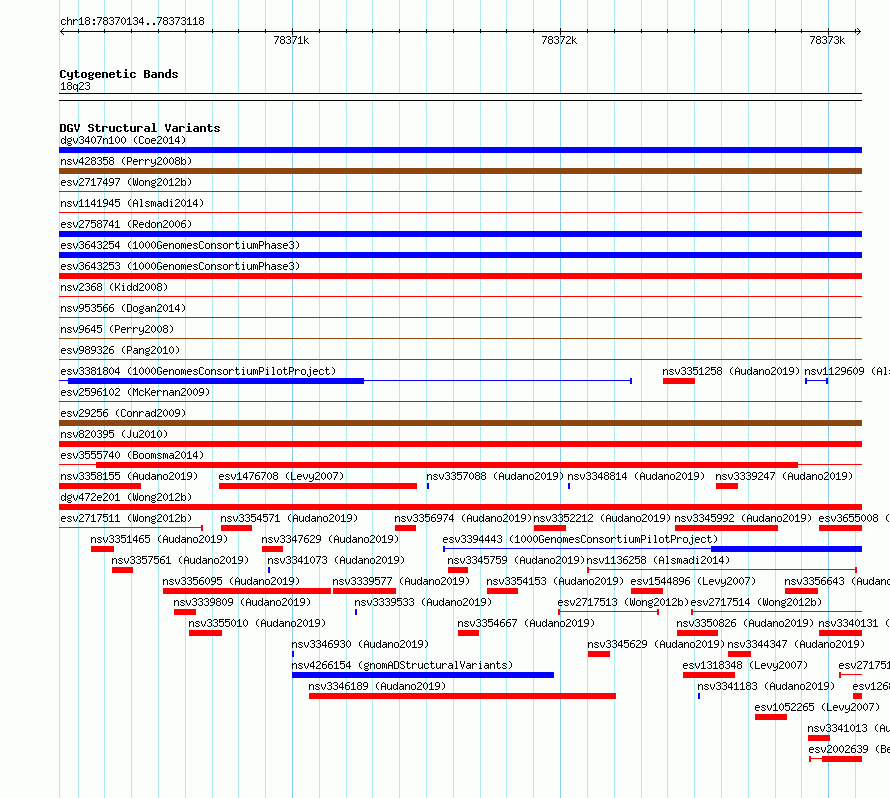890x798 pixels.
Task: Open nsv3354153 (Audano2019) variant
Action: coord(555,581)
